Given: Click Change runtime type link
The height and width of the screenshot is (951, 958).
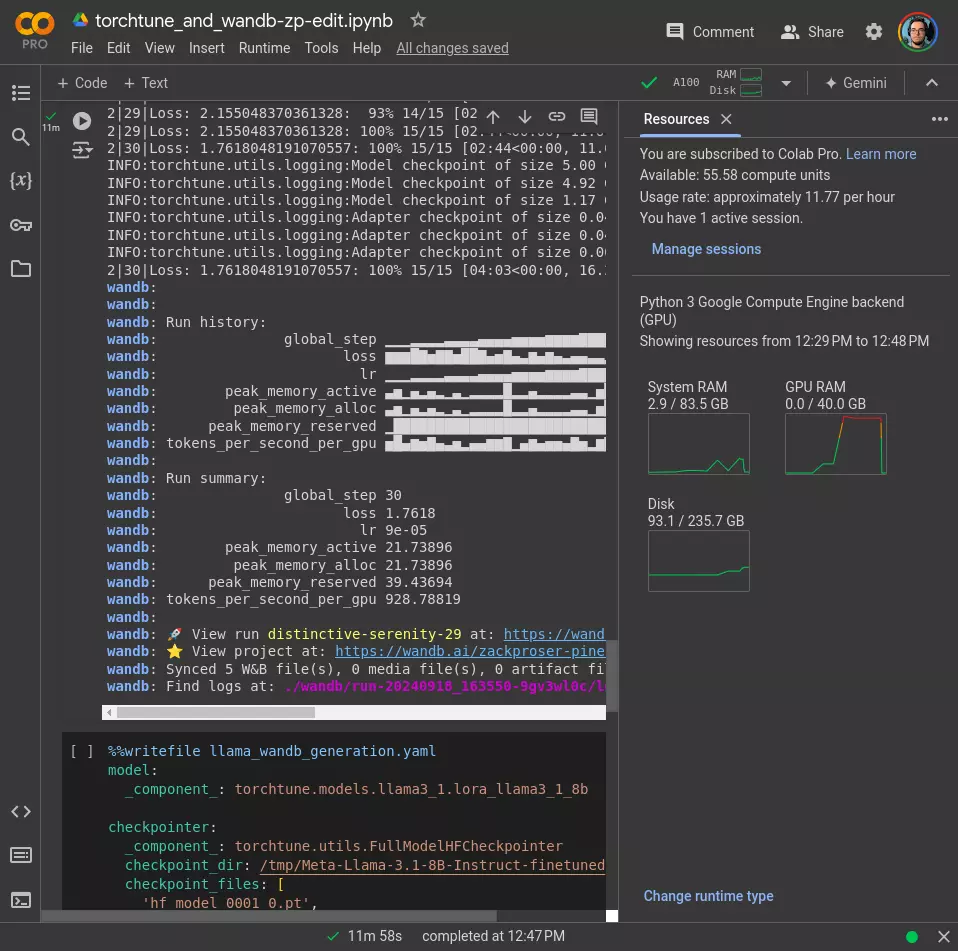Looking at the screenshot, I should pos(708,896).
